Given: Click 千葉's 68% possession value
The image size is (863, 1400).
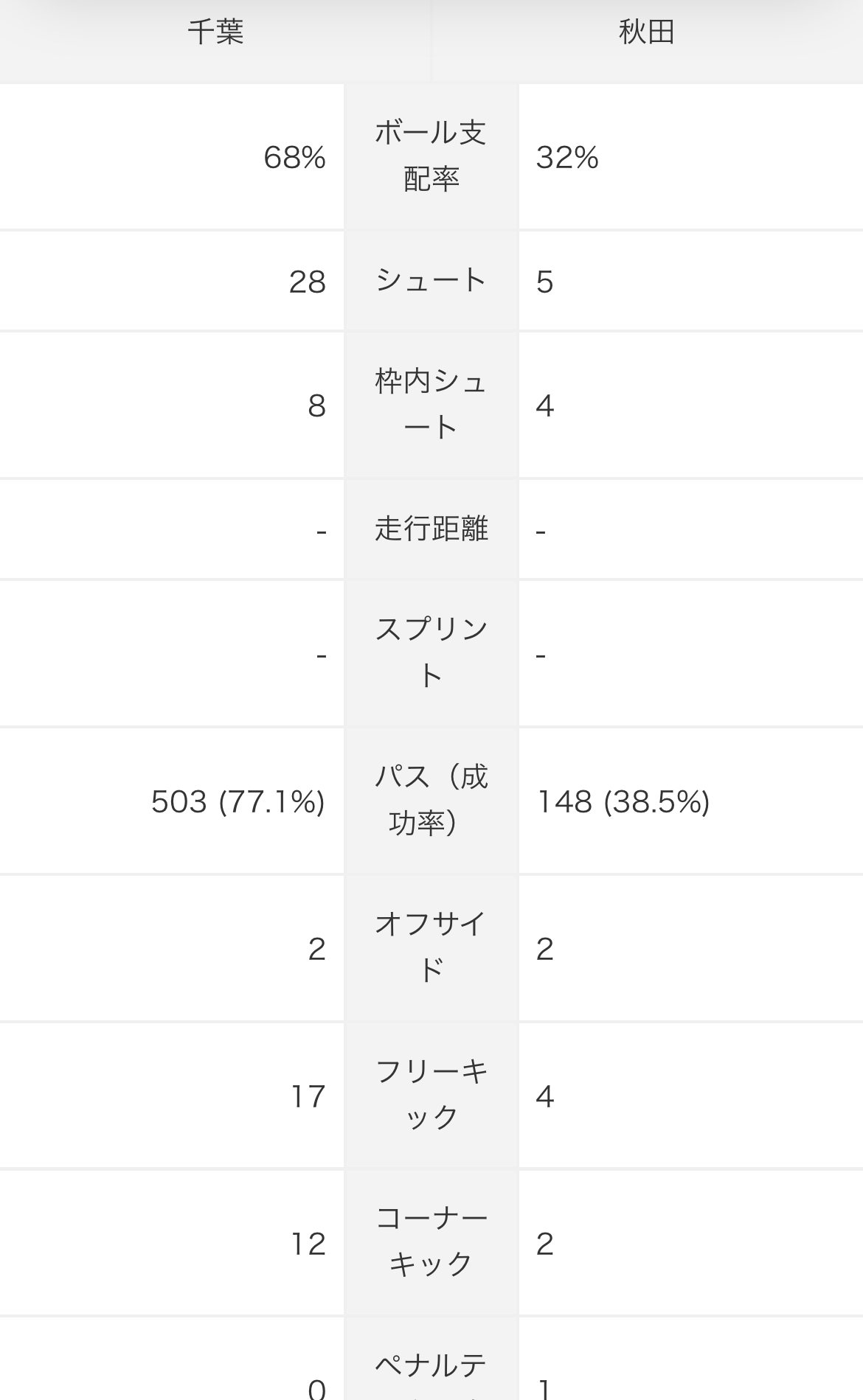Looking at the screenshot, I should [x=294, y=157].
